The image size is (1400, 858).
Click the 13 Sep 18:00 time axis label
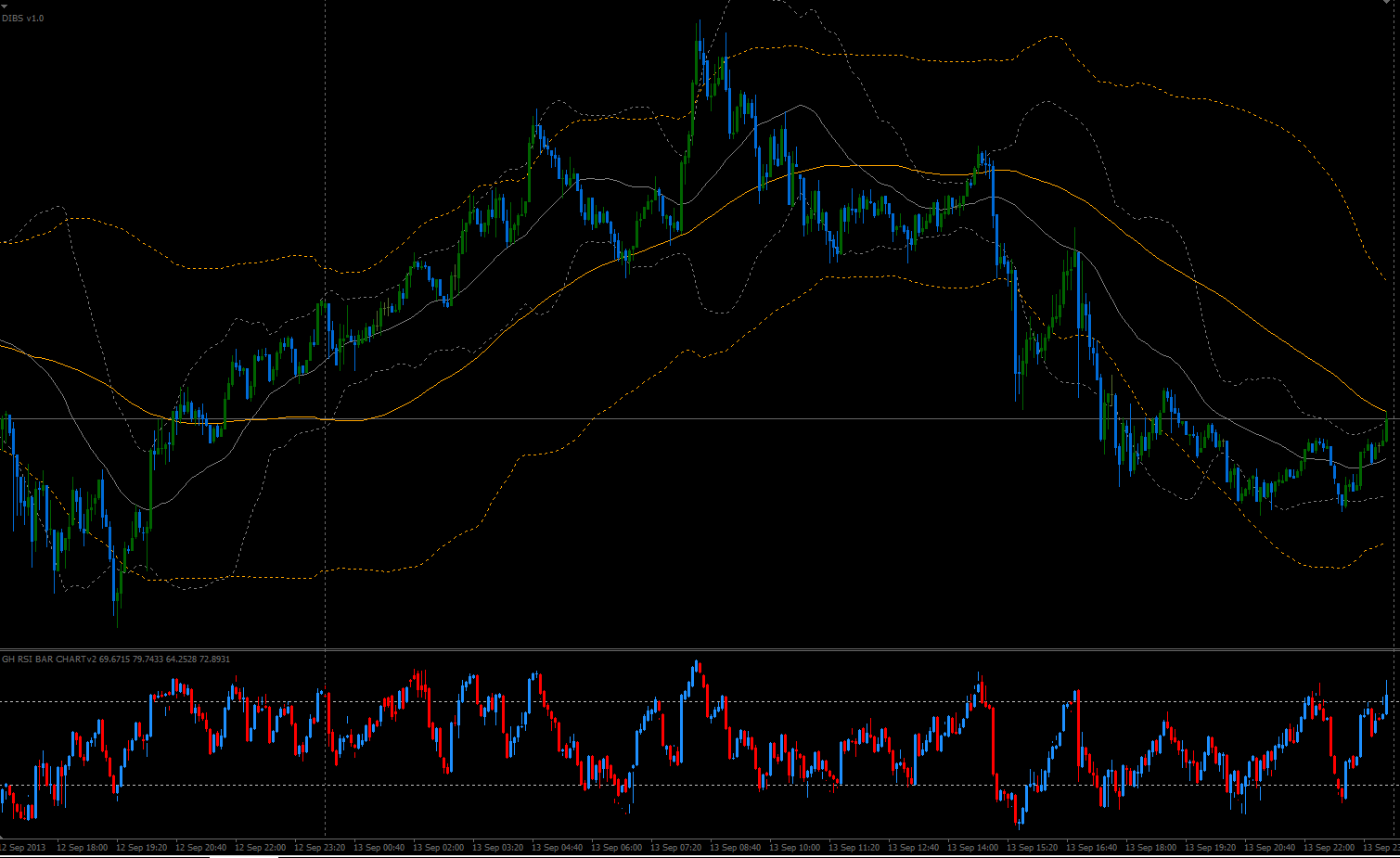coord(1150,848)
